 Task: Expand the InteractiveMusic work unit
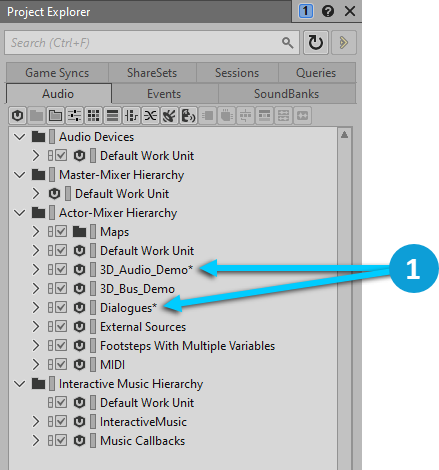(36, 422)
